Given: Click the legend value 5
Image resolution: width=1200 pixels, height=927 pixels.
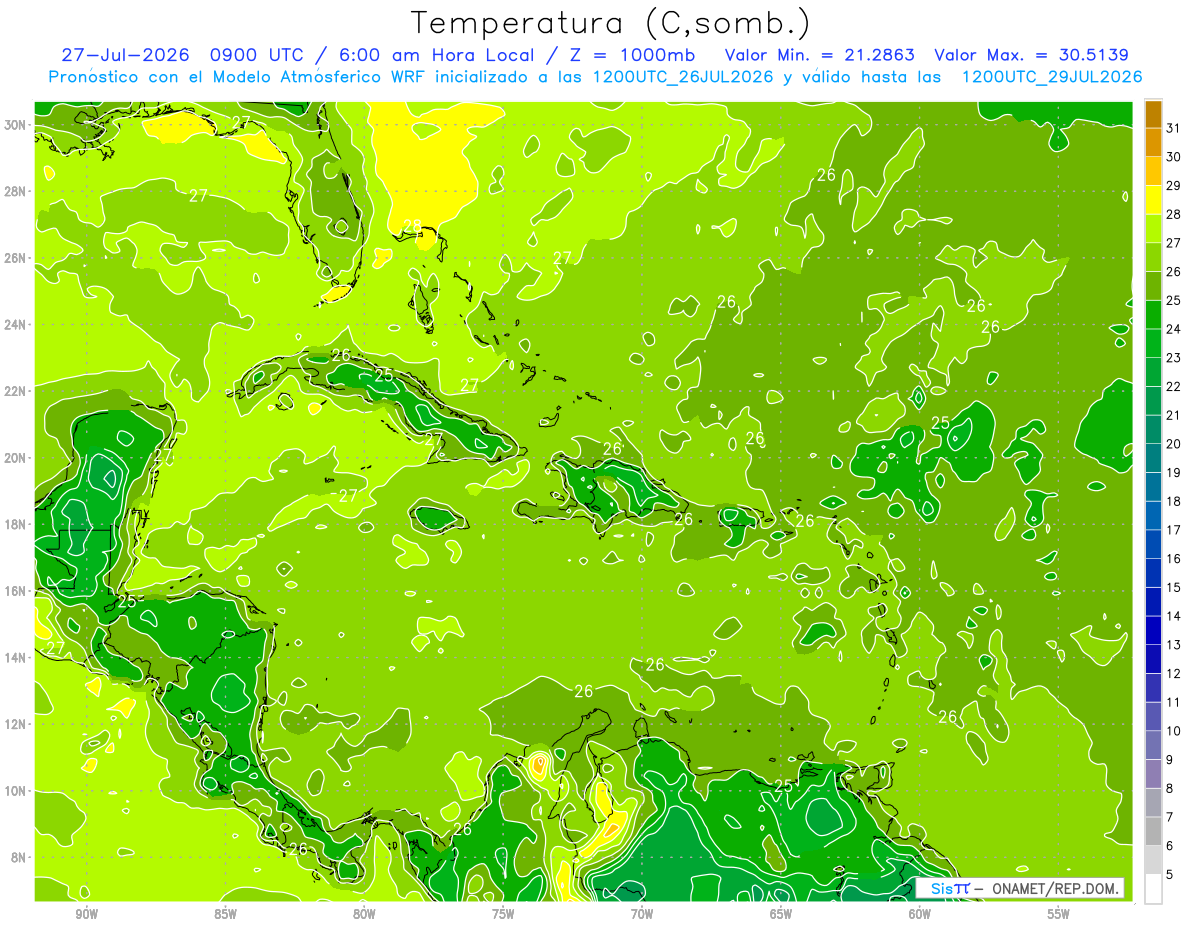Looking at the screenshot, I should click(x=1170, y=874).
